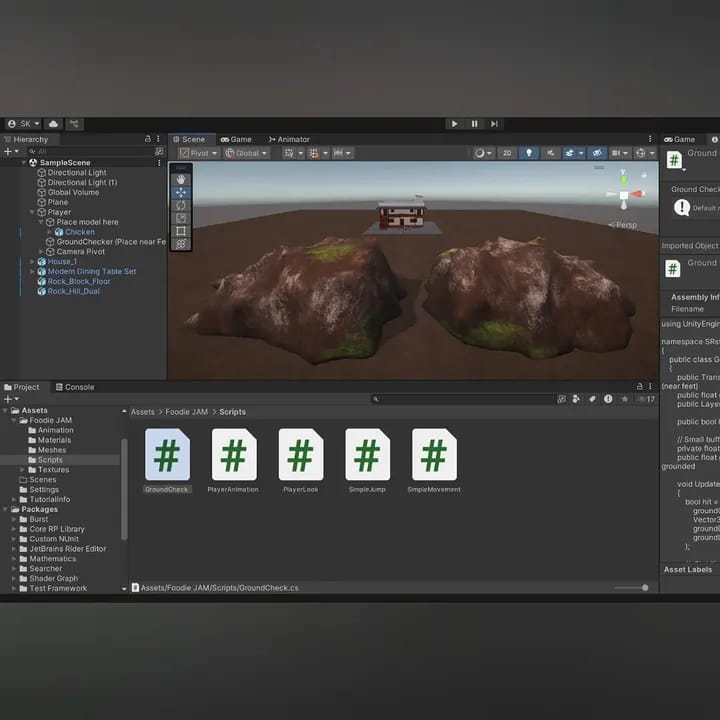Switch to the Game tab next to Scene

(236, 139)
